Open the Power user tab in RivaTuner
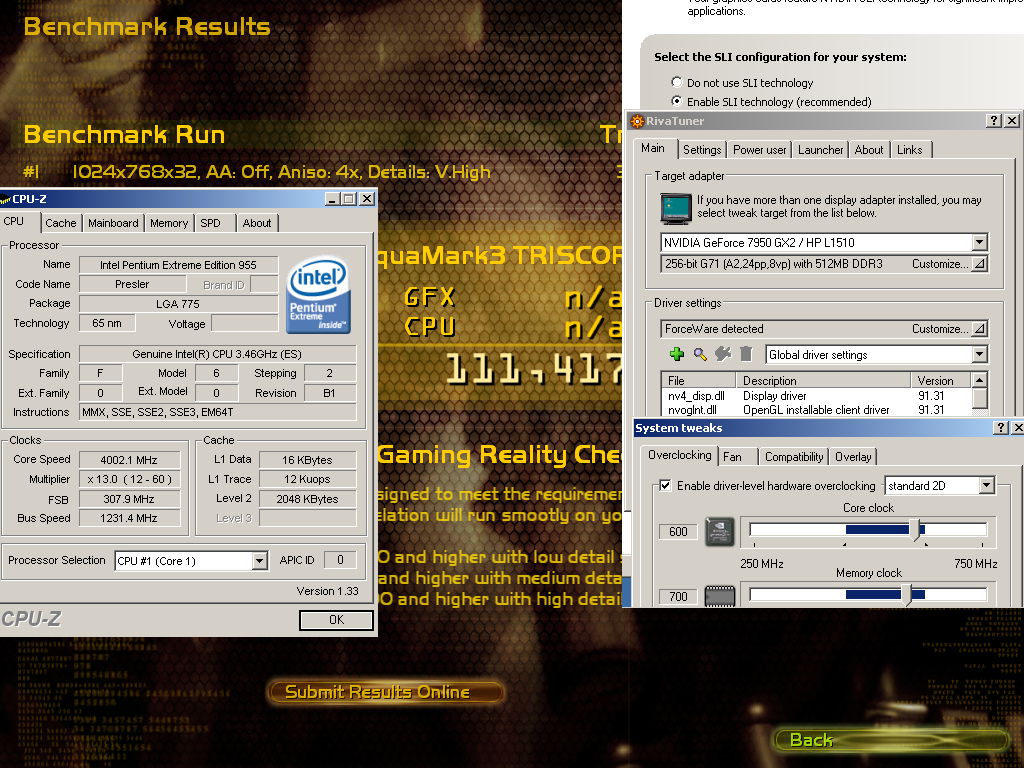The image size is (1024, 768). (x=760, y=150)
